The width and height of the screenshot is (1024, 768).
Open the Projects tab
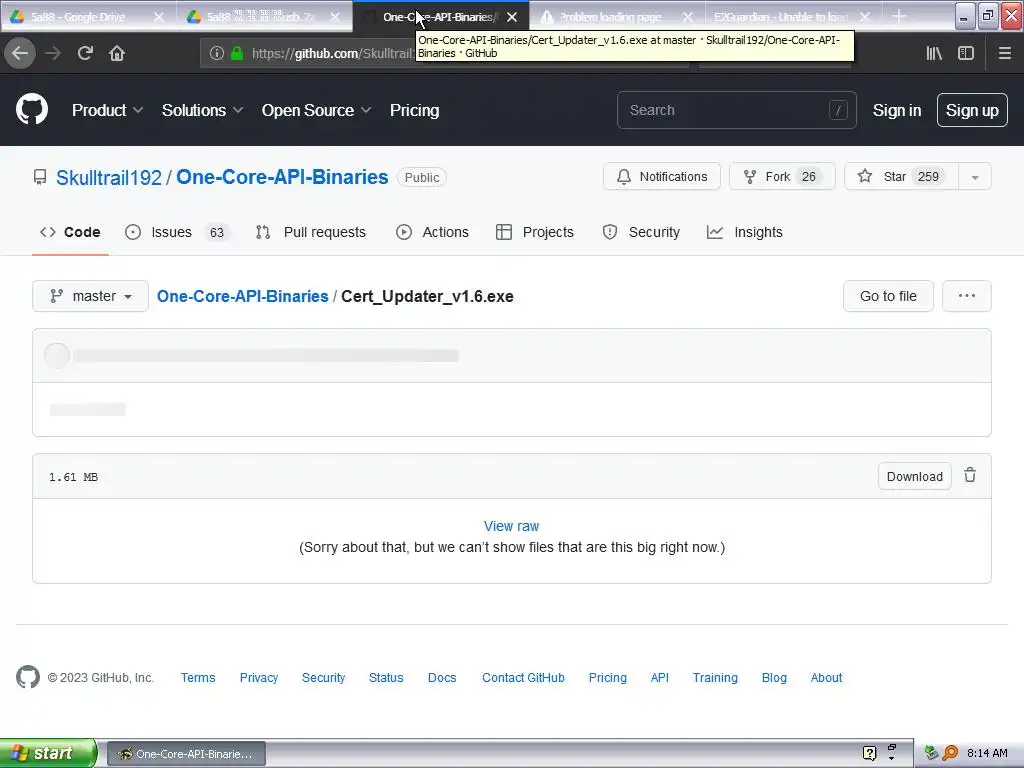535,232
